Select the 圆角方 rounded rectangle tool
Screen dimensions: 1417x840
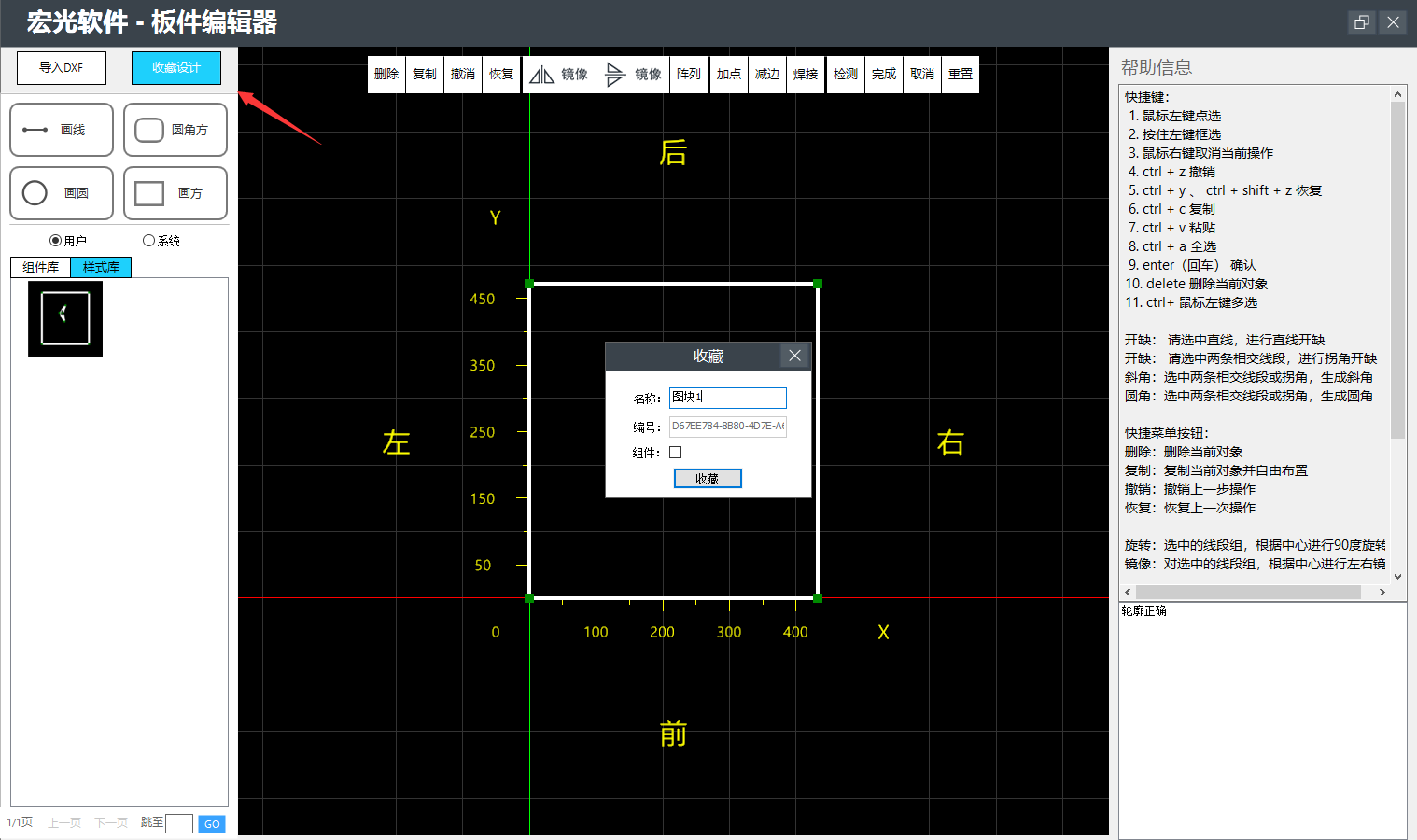[x=175, y=130]
